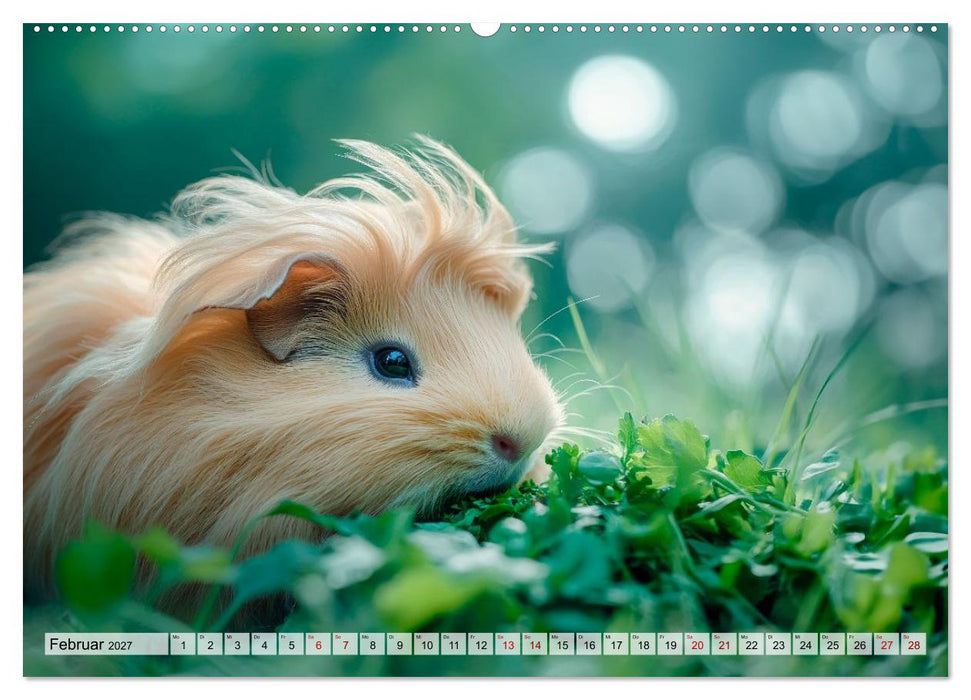Click day 5 in the calendar strip
The height and width of the screenshot is (700, 971).
[x=291, y=644]
